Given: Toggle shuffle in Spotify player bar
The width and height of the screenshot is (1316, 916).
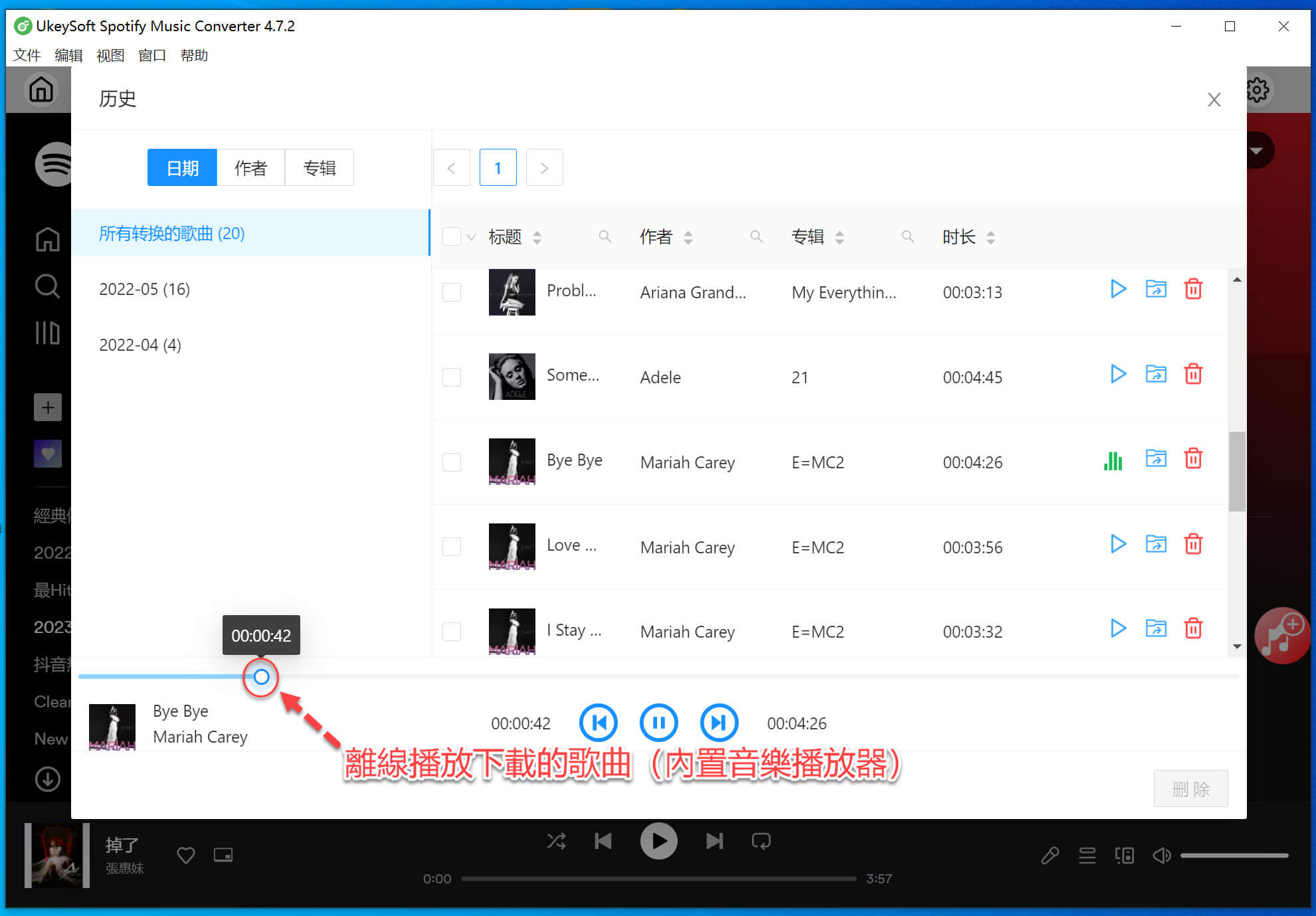Looking at the screenshot, I should coord(557,842).
